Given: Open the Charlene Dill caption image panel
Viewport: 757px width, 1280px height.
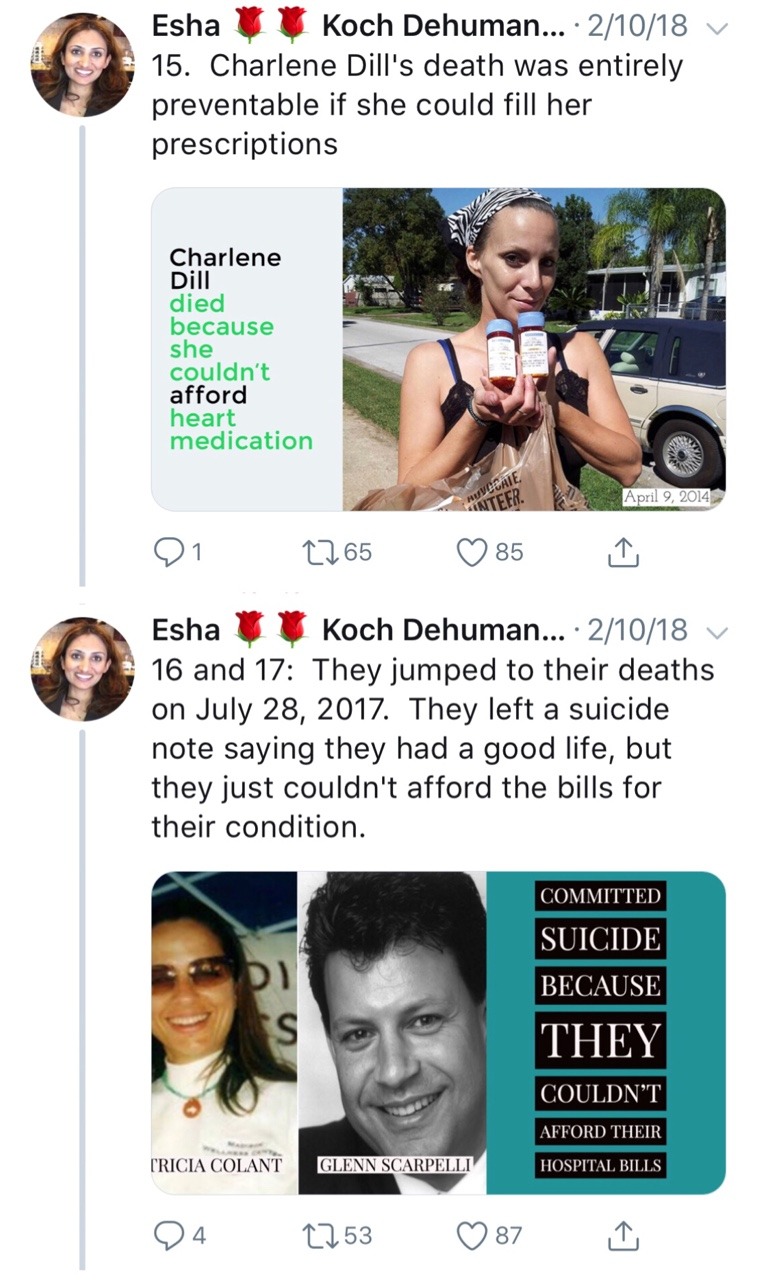Looking at the screenshot, I should 247,350.
